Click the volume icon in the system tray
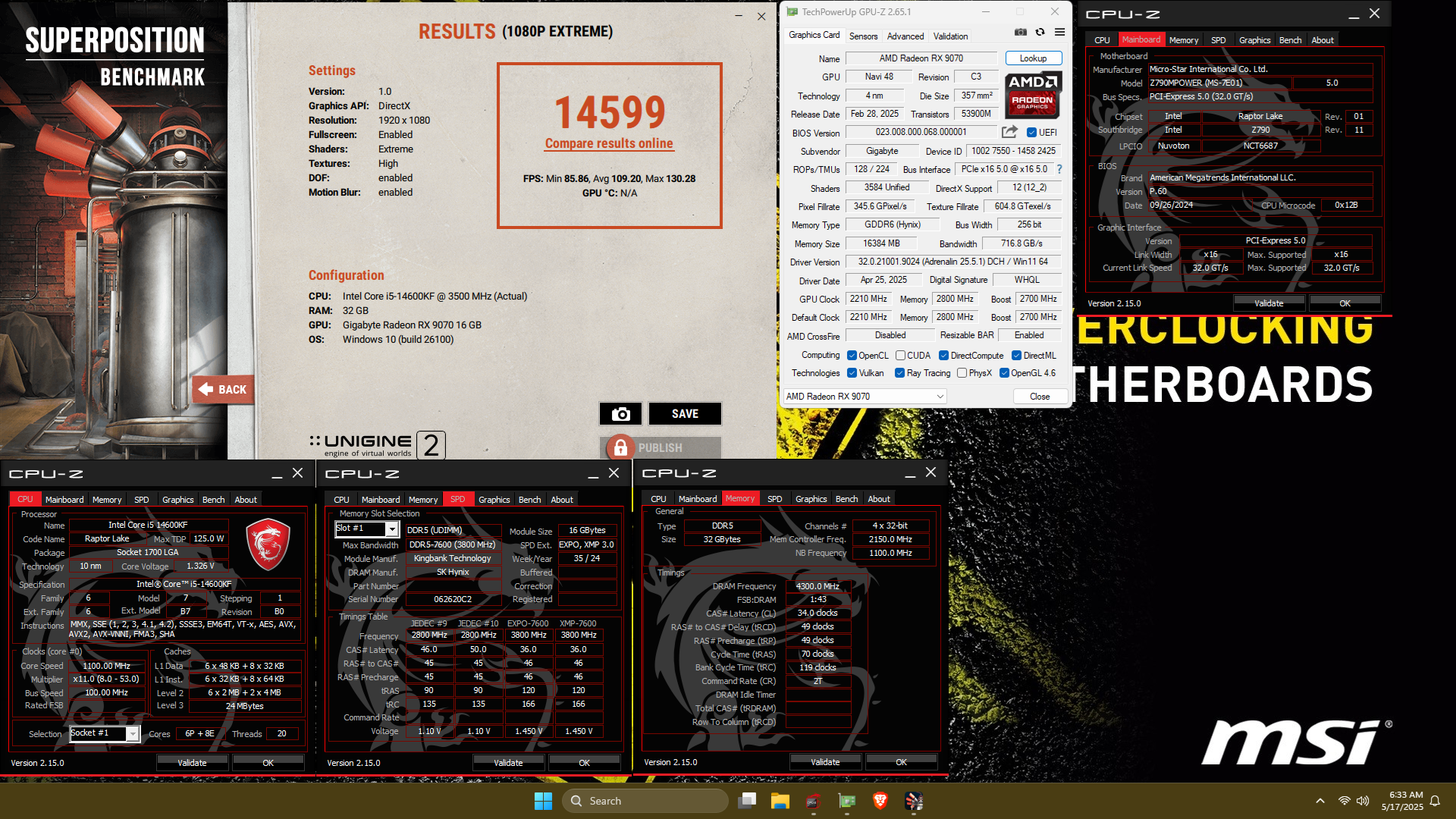 pos(1363,801)
